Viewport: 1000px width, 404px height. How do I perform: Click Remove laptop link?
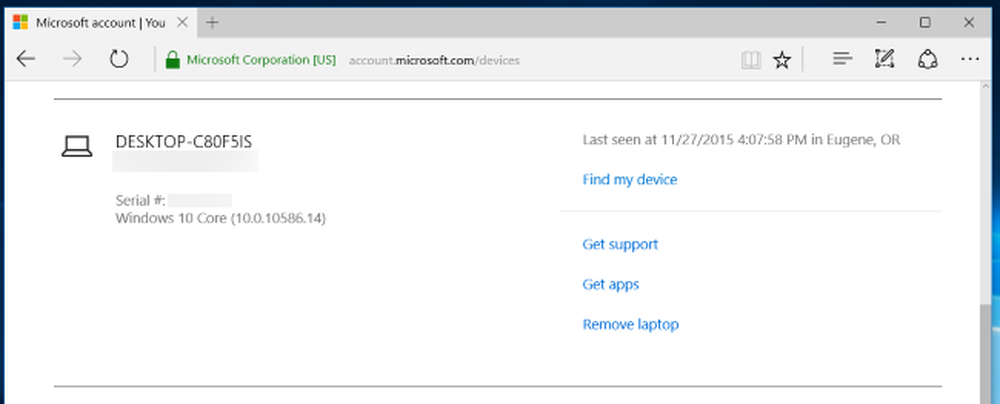tap(630, 324)
